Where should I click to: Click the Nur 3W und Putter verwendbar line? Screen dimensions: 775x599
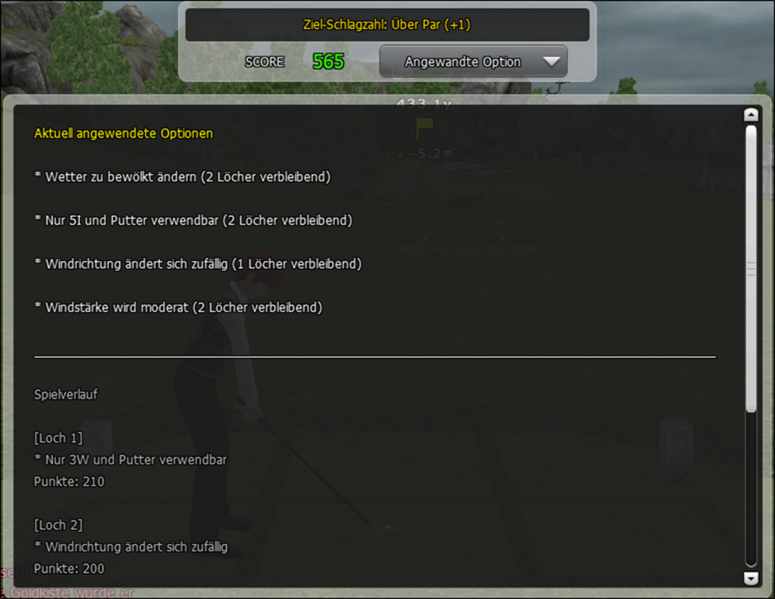[130, 460]
